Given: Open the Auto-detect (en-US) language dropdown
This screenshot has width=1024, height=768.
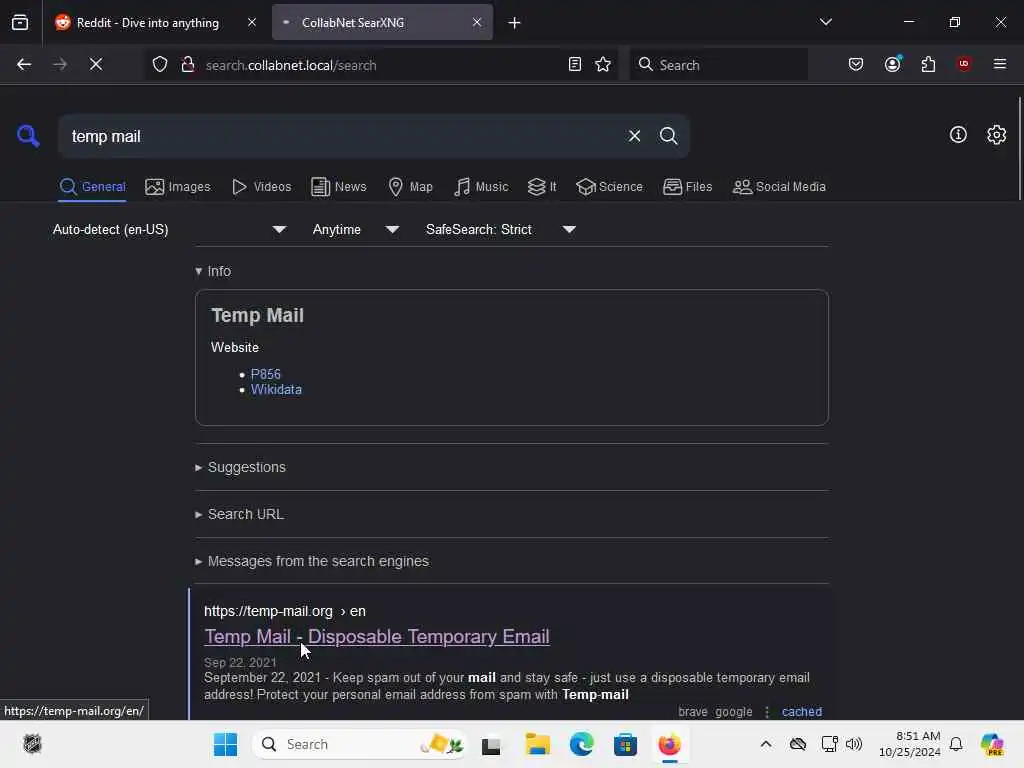Looking at the screenshot, I should pyautogui.click(x=169, y=229).
